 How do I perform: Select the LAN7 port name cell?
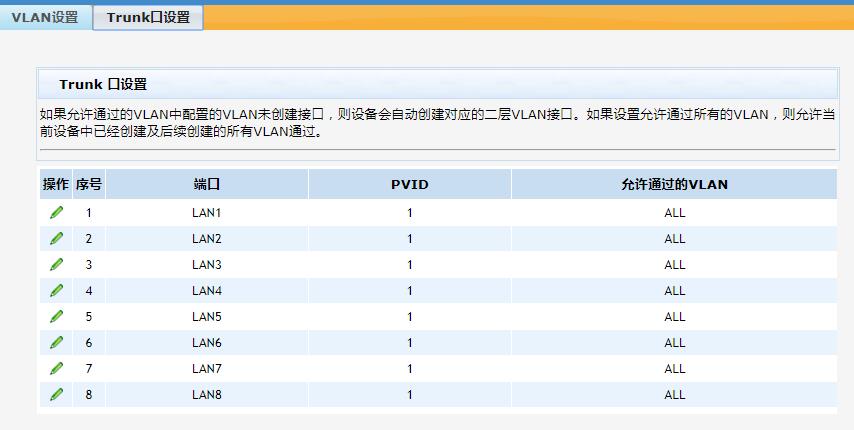207,369
